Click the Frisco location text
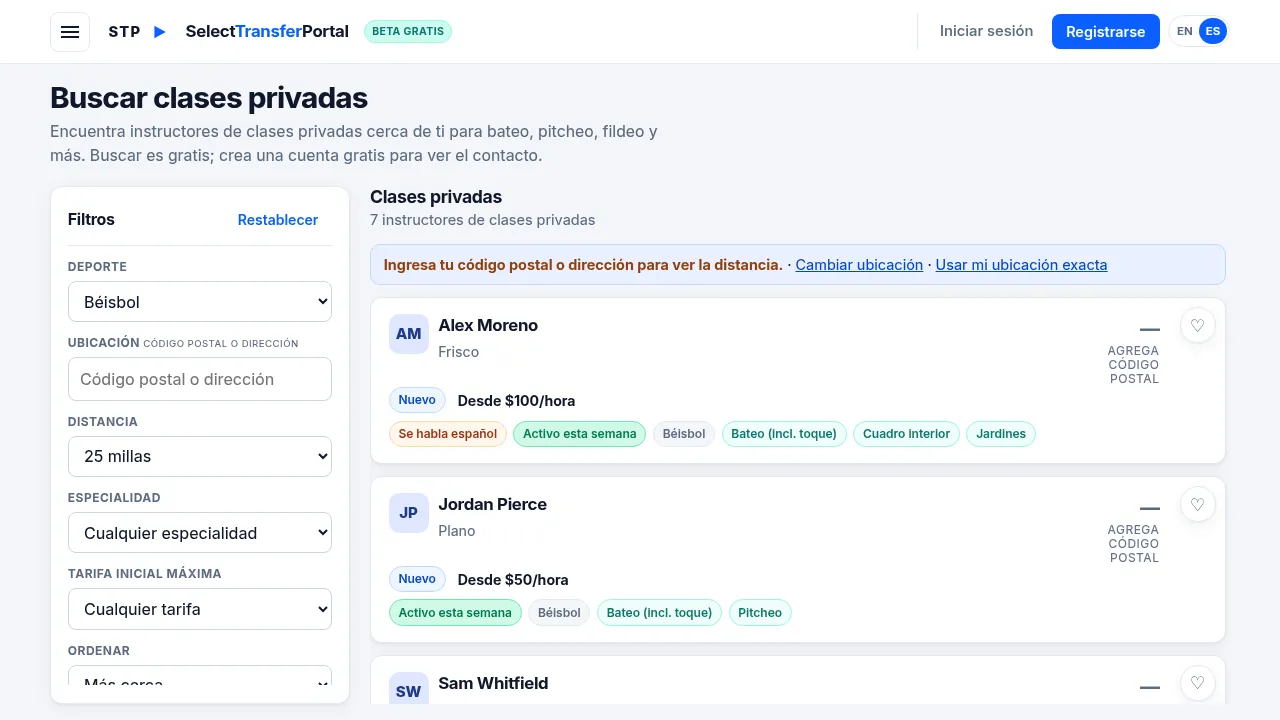This screenshot has width=1280, height=720. point(459,352)
